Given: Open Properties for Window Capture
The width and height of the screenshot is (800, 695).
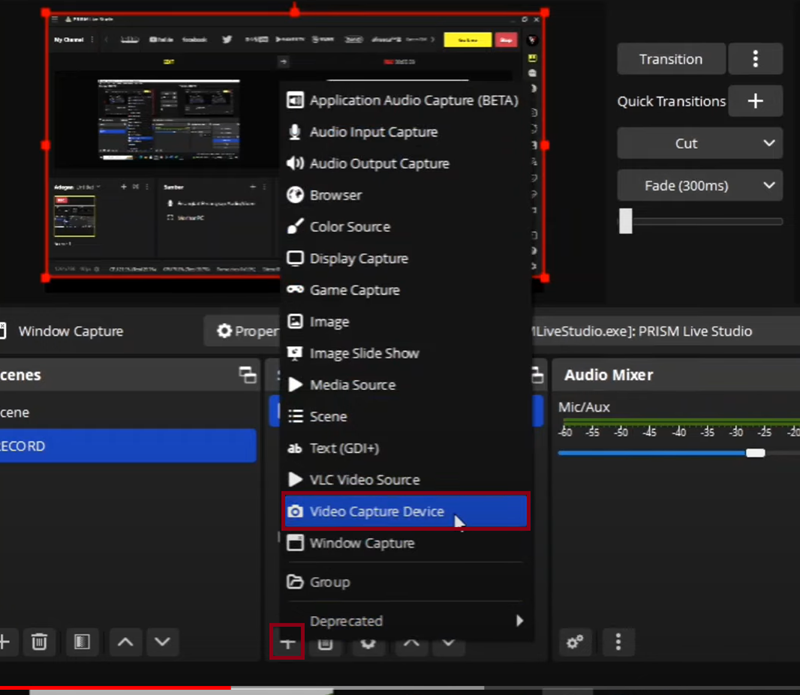Looking at the screenshot, I should [x=241, y=331].
